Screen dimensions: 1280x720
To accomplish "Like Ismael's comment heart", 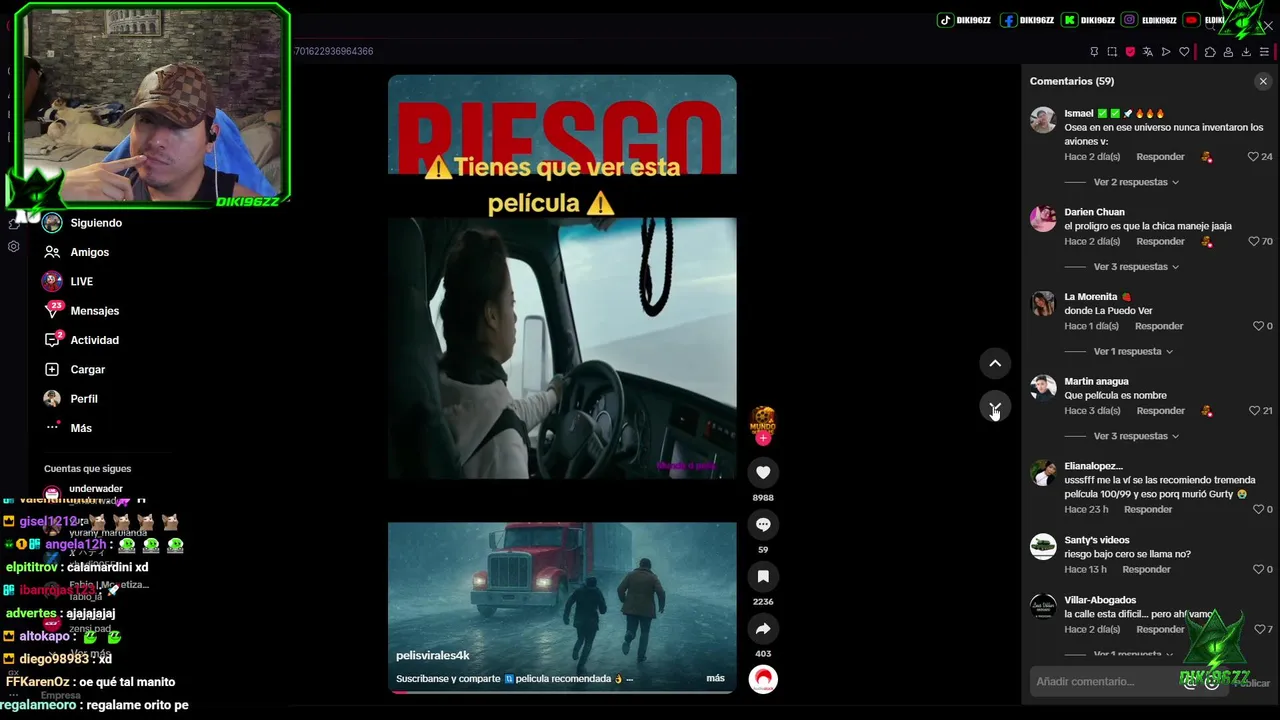I will 1253,157.
